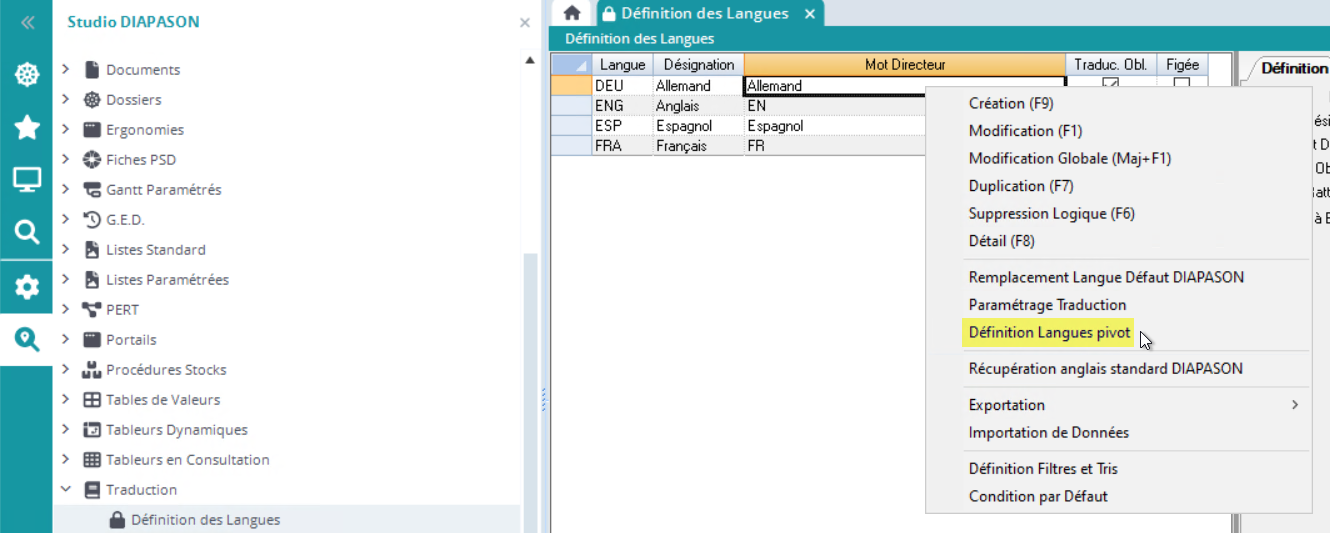1330x533 pixels.
Task: Expand the Tableurs Dynamiques node
Action: 66,430
